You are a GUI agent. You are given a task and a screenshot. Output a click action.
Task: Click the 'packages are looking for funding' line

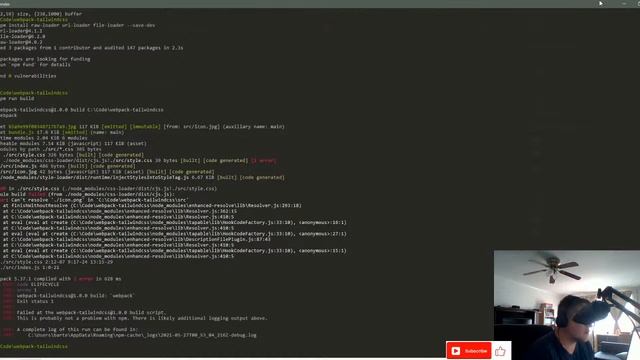tap(45, 59)
